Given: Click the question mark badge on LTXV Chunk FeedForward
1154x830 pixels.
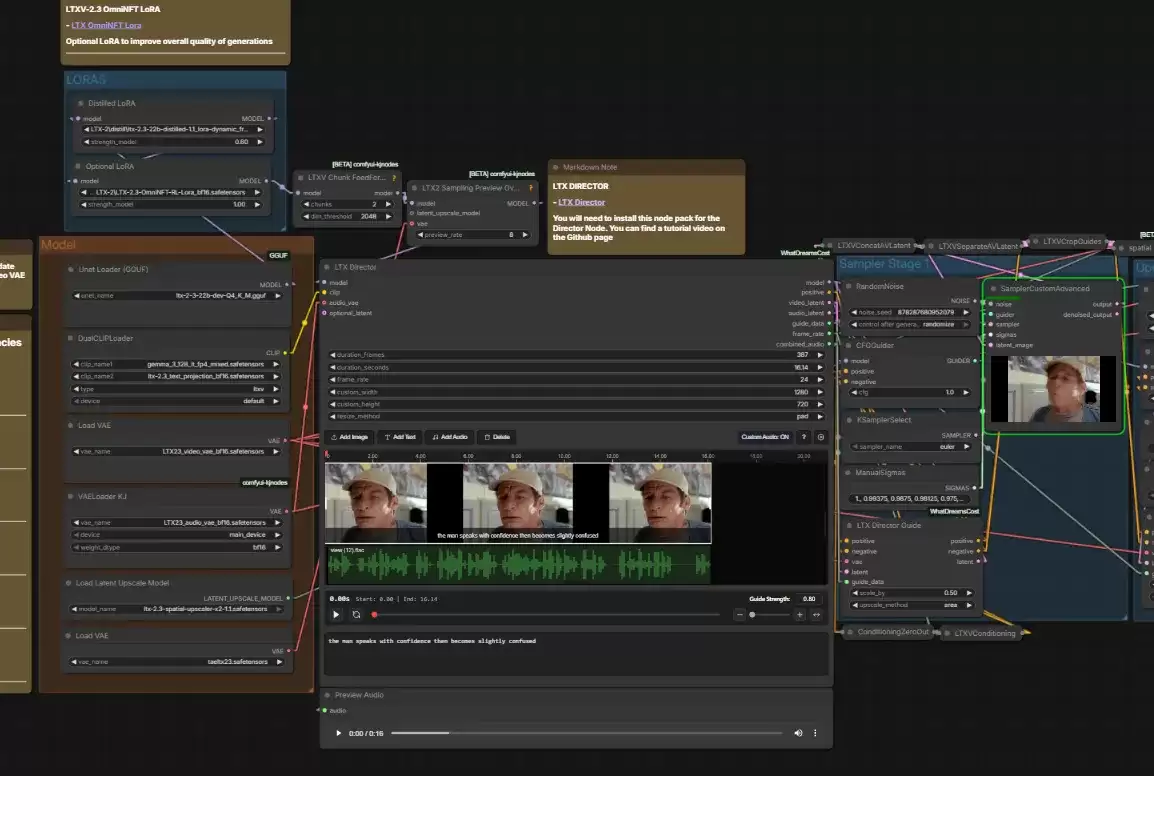Looking at the screenshot, I should [394, 178].
